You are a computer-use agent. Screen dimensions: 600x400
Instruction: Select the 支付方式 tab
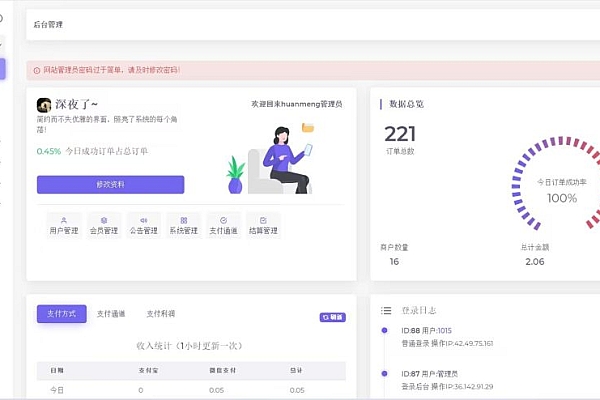(x=62, y=314)
